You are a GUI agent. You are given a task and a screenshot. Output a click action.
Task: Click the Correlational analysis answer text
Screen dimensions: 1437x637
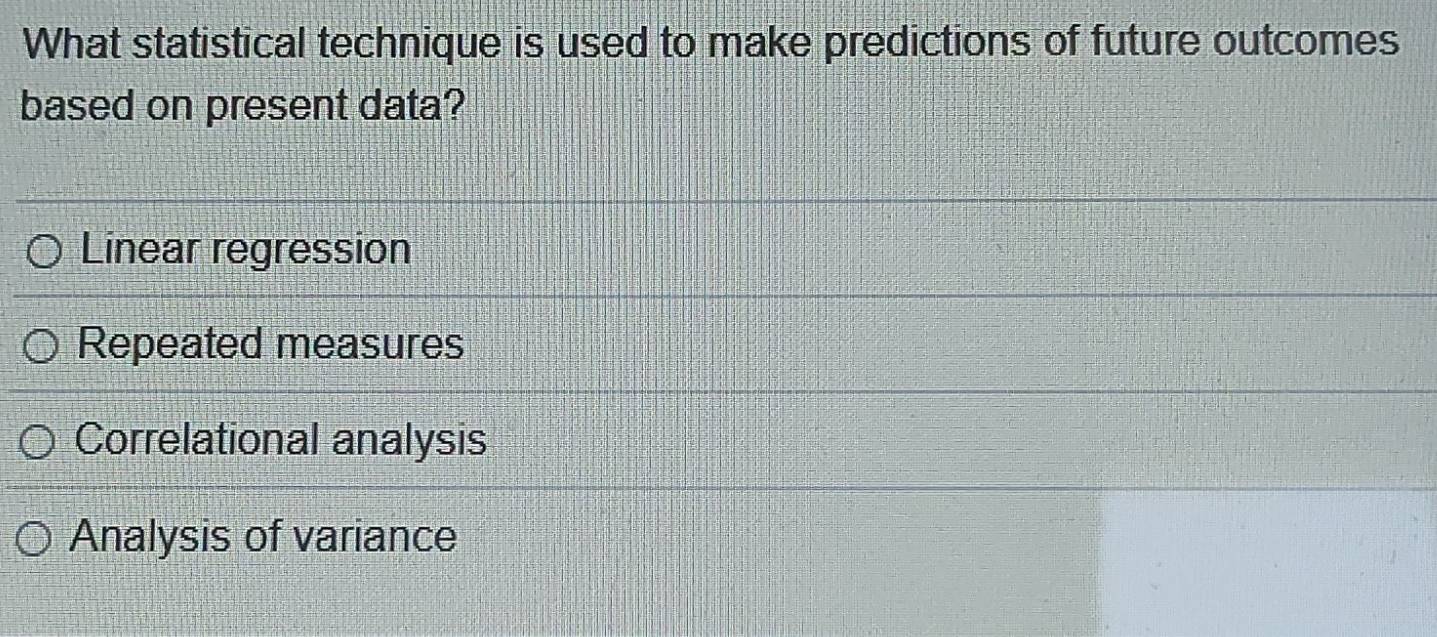click(x=282, y=440)
